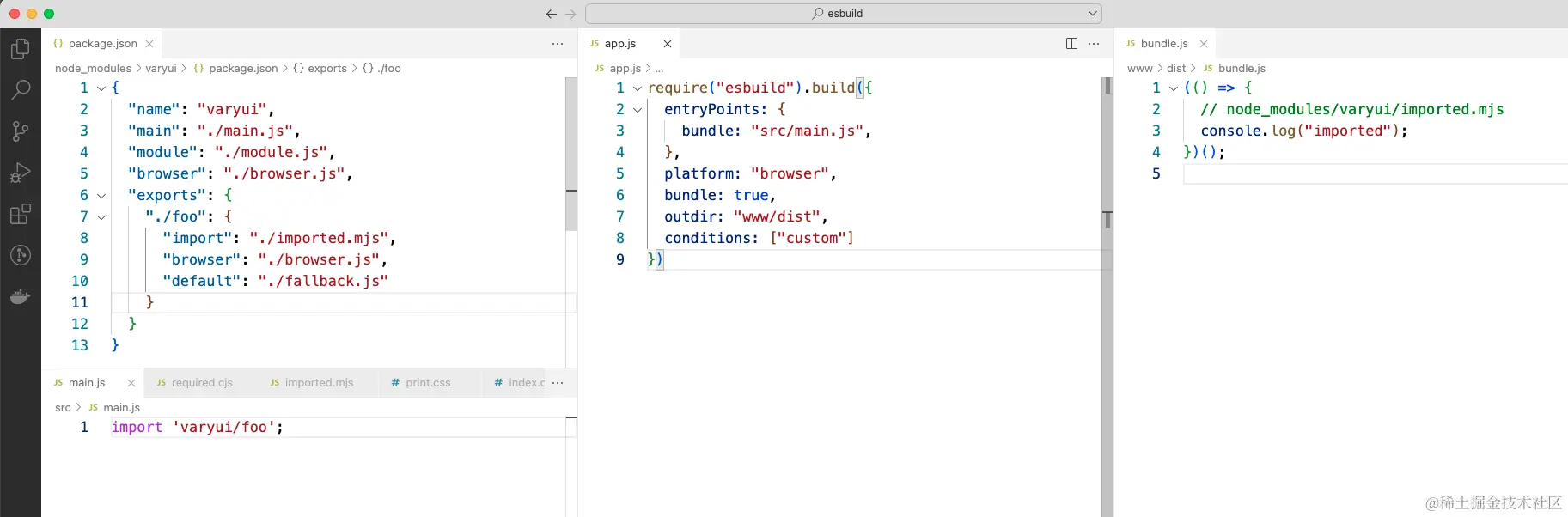Collapse the "exports" fold on line 6

pos(101,196)
